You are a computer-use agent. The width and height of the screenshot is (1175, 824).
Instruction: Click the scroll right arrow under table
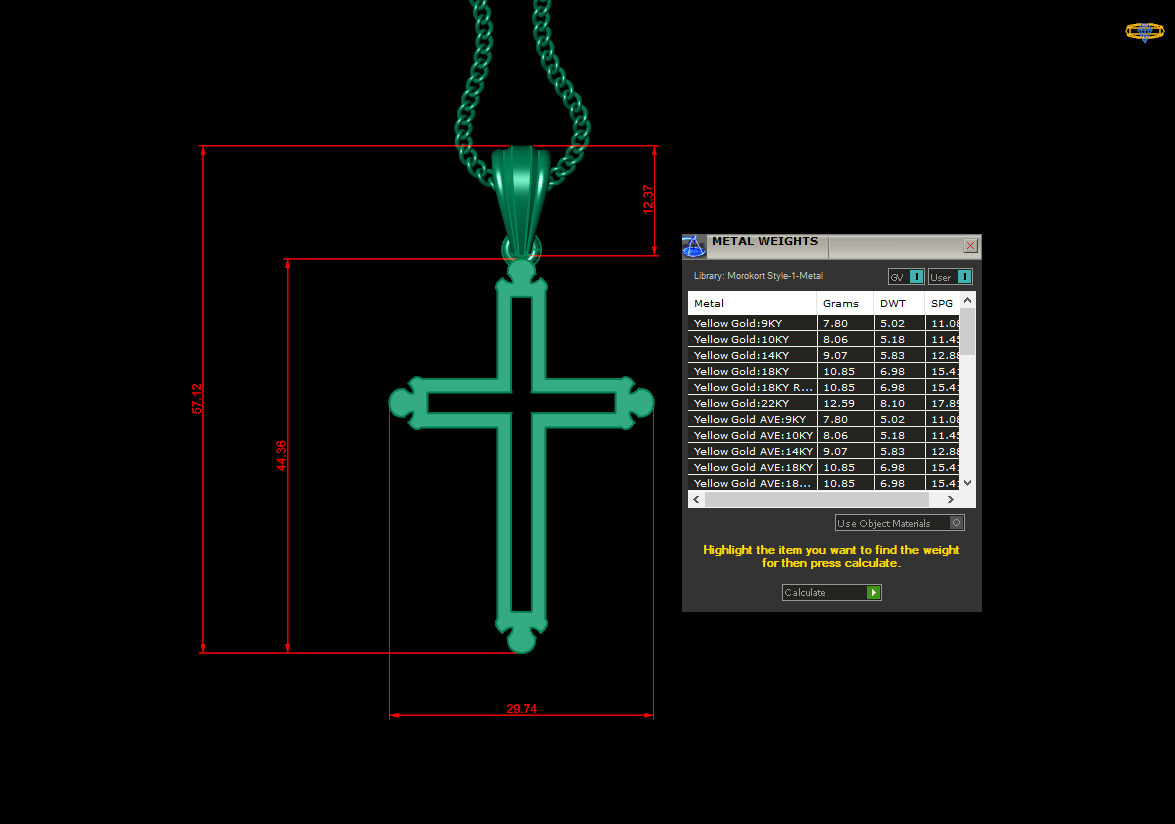coord(951,499)
